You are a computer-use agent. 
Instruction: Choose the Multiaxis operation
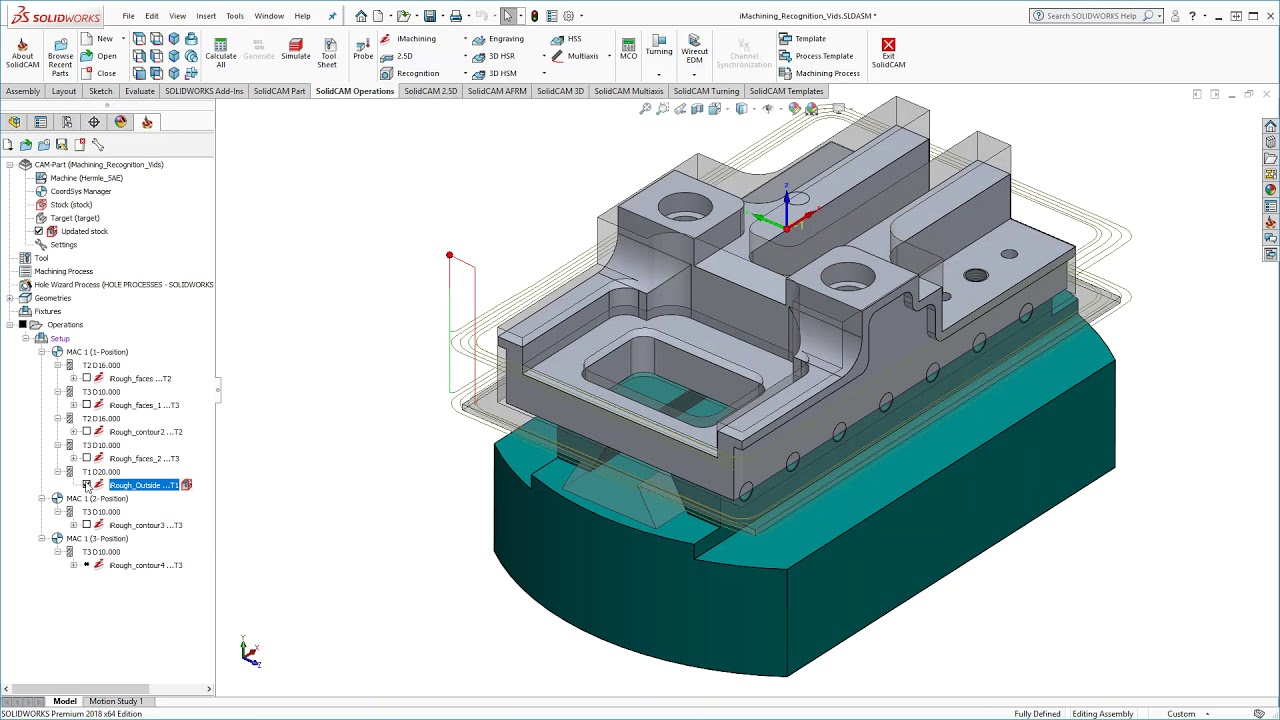click(575, 56)
